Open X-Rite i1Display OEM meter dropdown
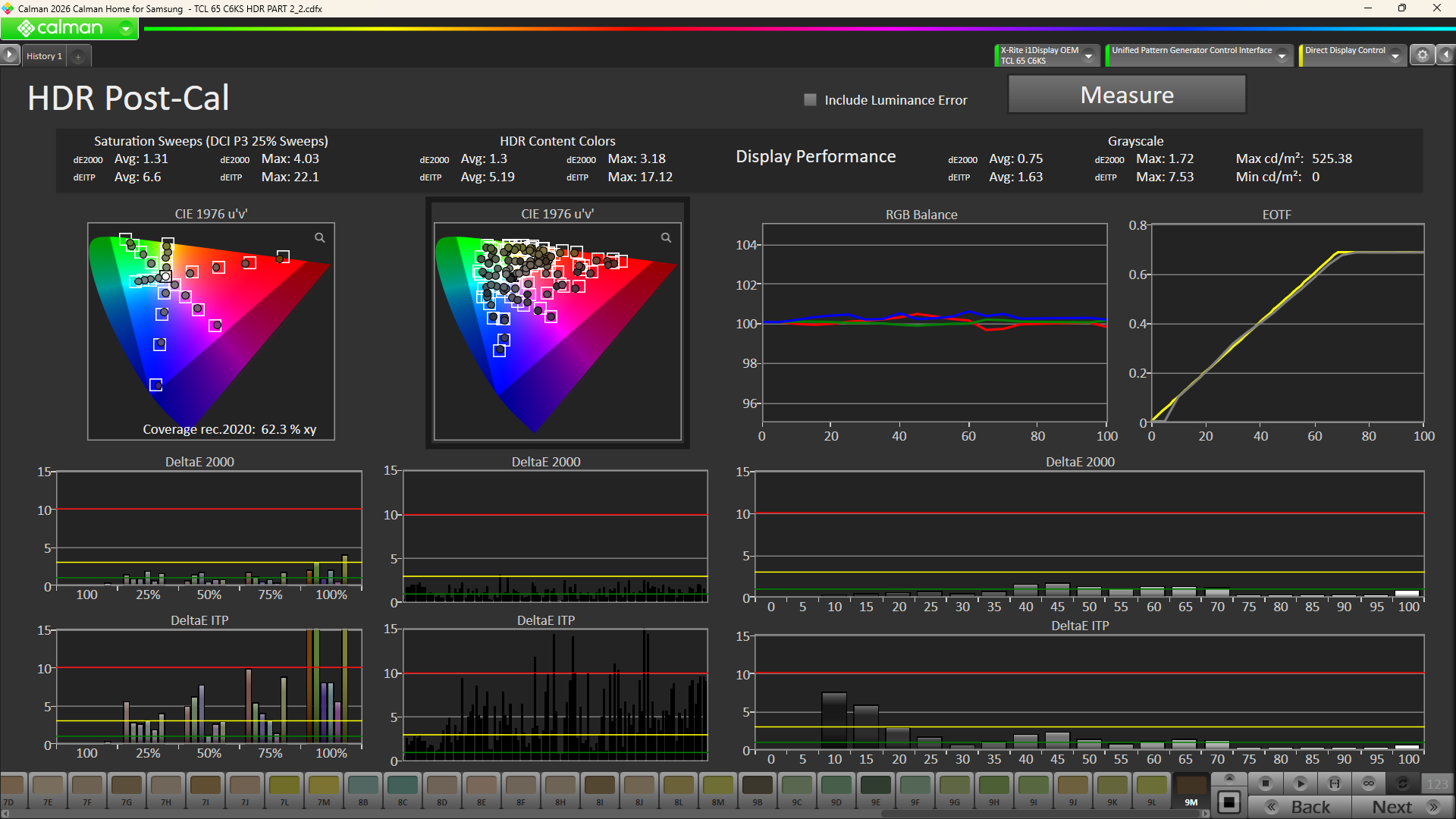The width and height of the screenshot is (1456, 819). (1089, 56)
